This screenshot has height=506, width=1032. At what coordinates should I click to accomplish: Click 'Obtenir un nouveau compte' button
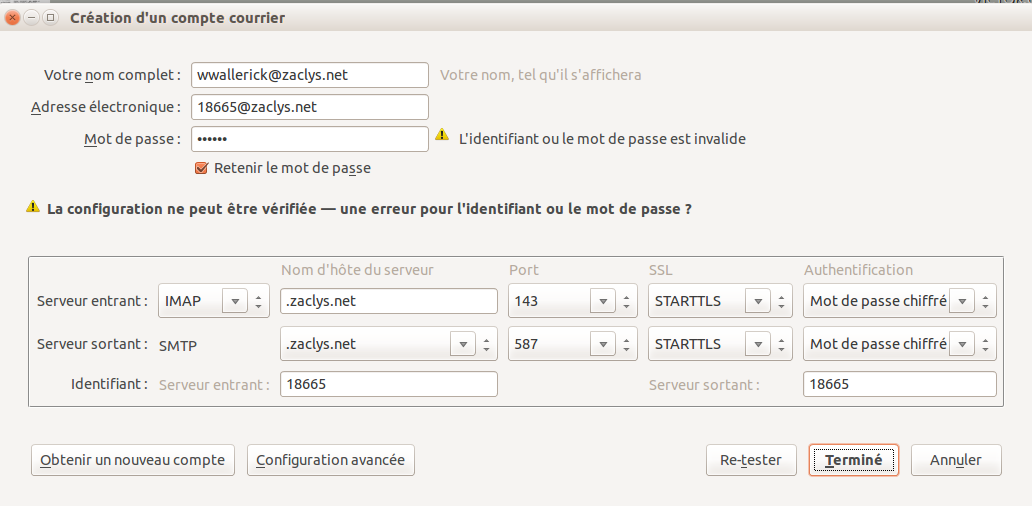[x=133, y=460]
